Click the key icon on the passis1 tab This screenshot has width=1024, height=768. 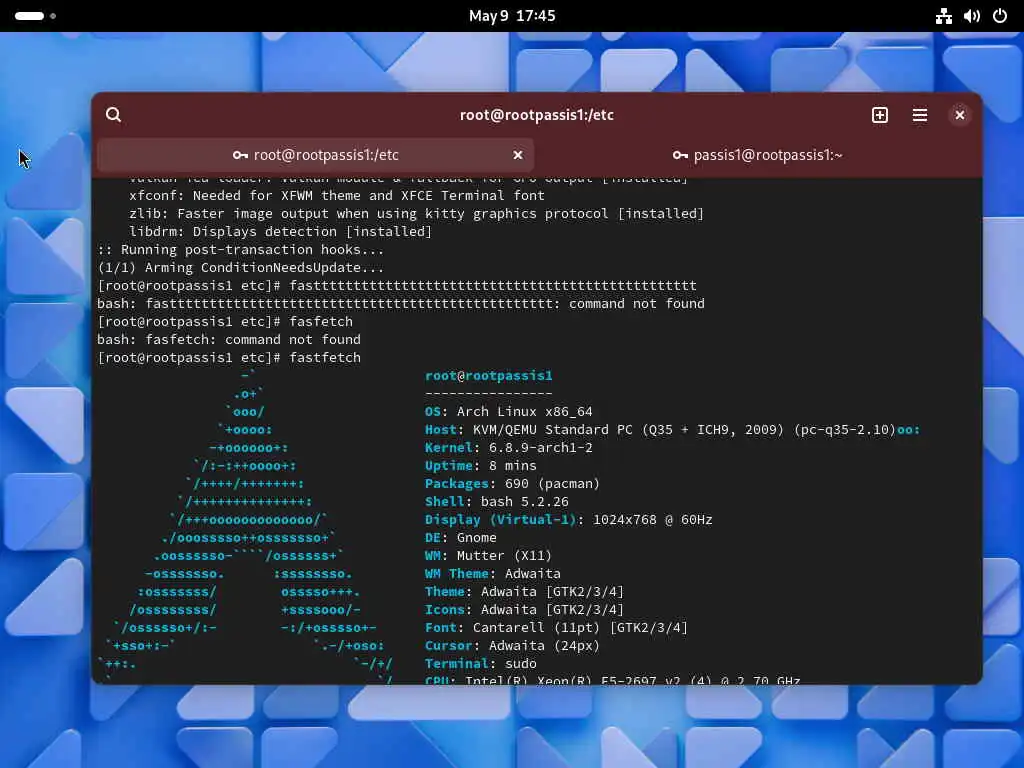pos(680,155)
